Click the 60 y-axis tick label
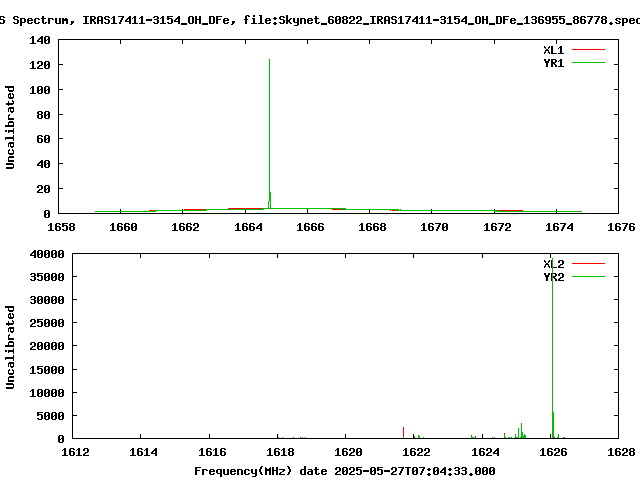 [x=43, y=140]
